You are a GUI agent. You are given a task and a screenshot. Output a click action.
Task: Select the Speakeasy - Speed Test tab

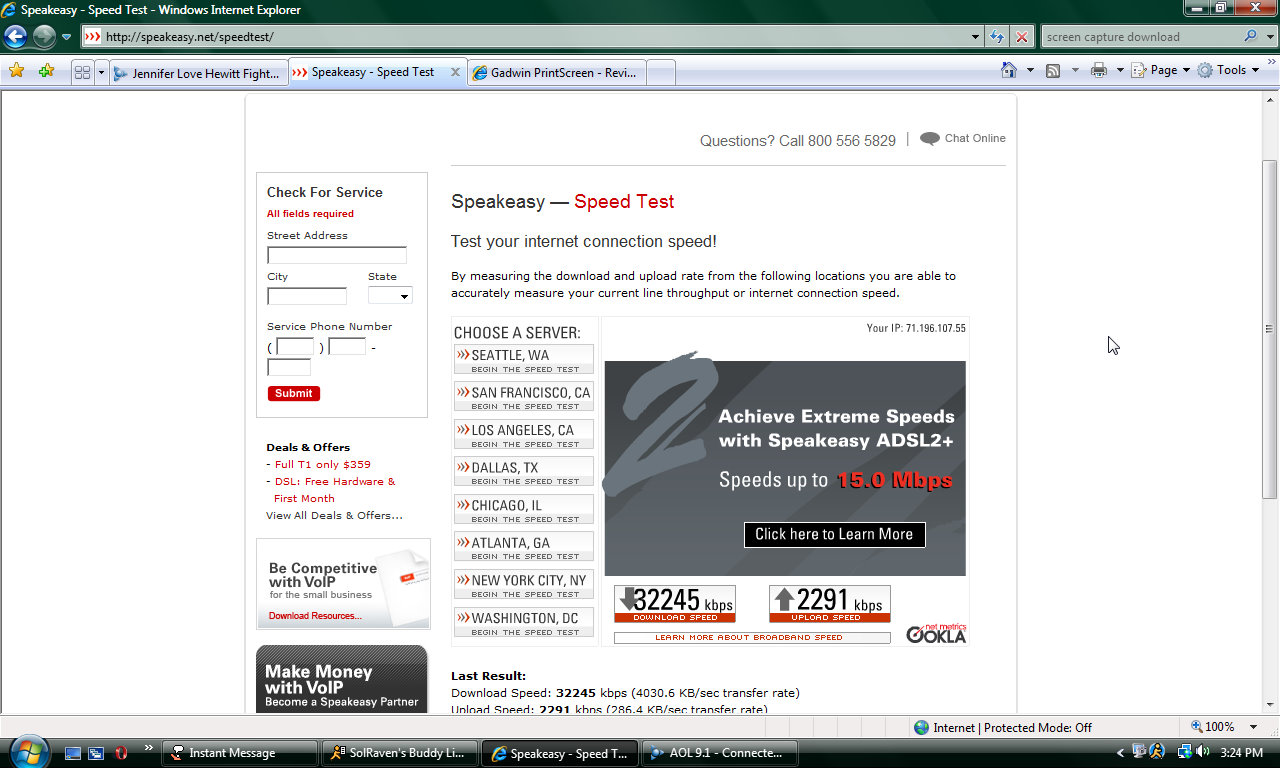372,72
